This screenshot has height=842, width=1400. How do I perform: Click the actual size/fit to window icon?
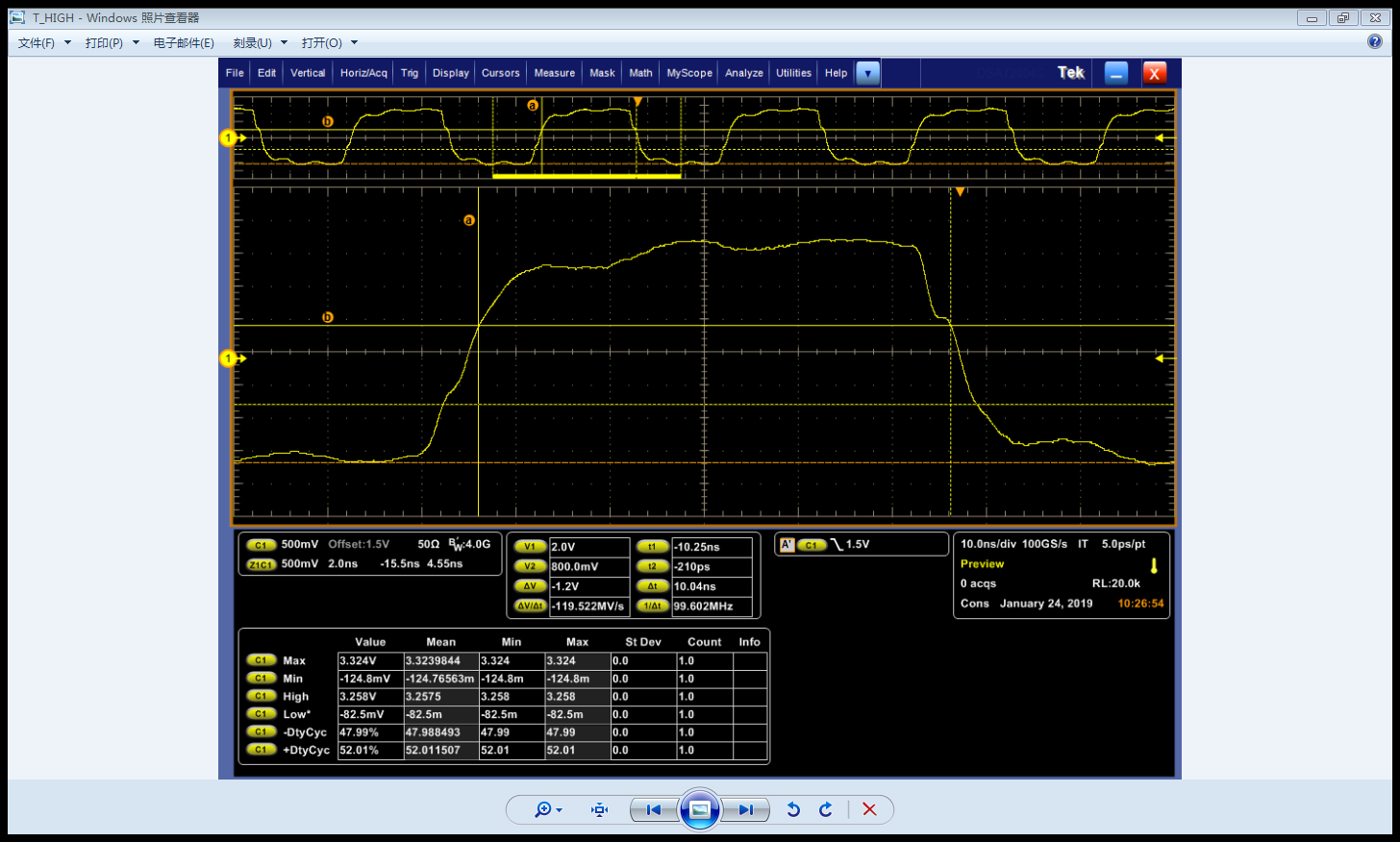[600, 810]
